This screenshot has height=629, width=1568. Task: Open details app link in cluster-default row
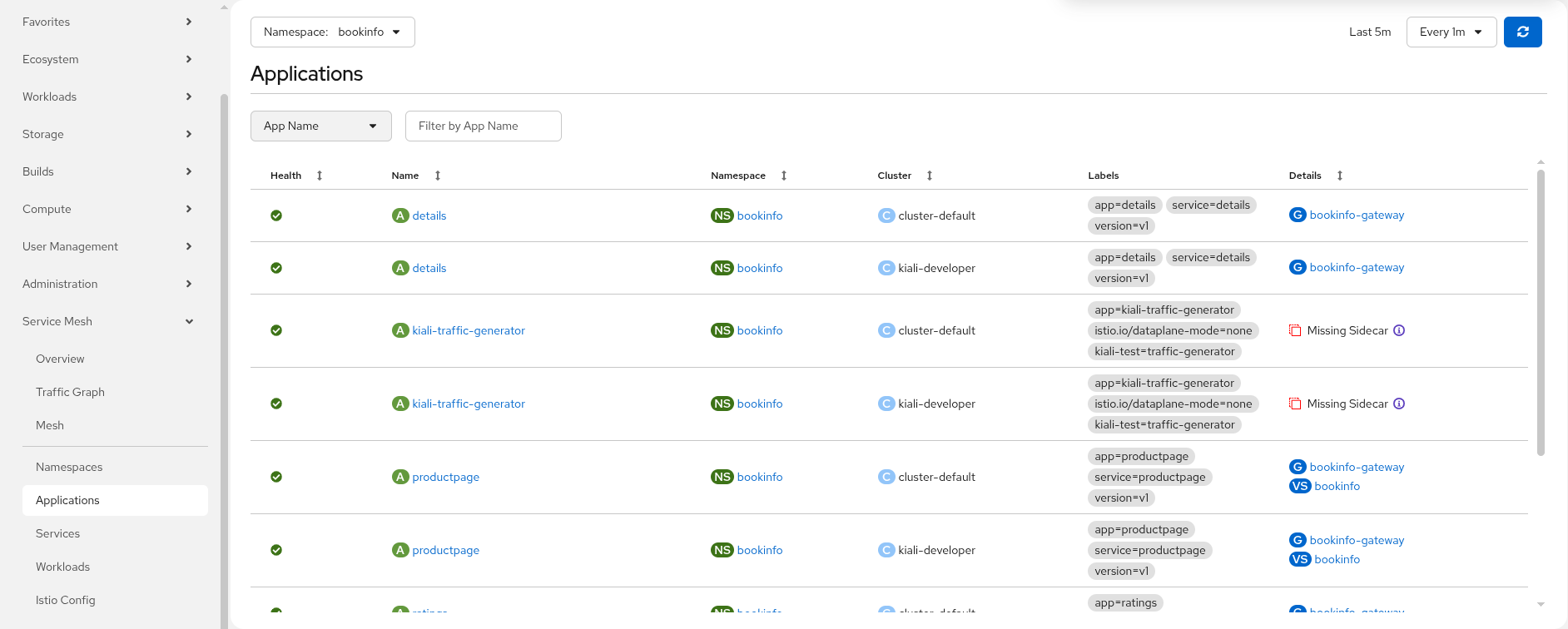tap(429, 215)
